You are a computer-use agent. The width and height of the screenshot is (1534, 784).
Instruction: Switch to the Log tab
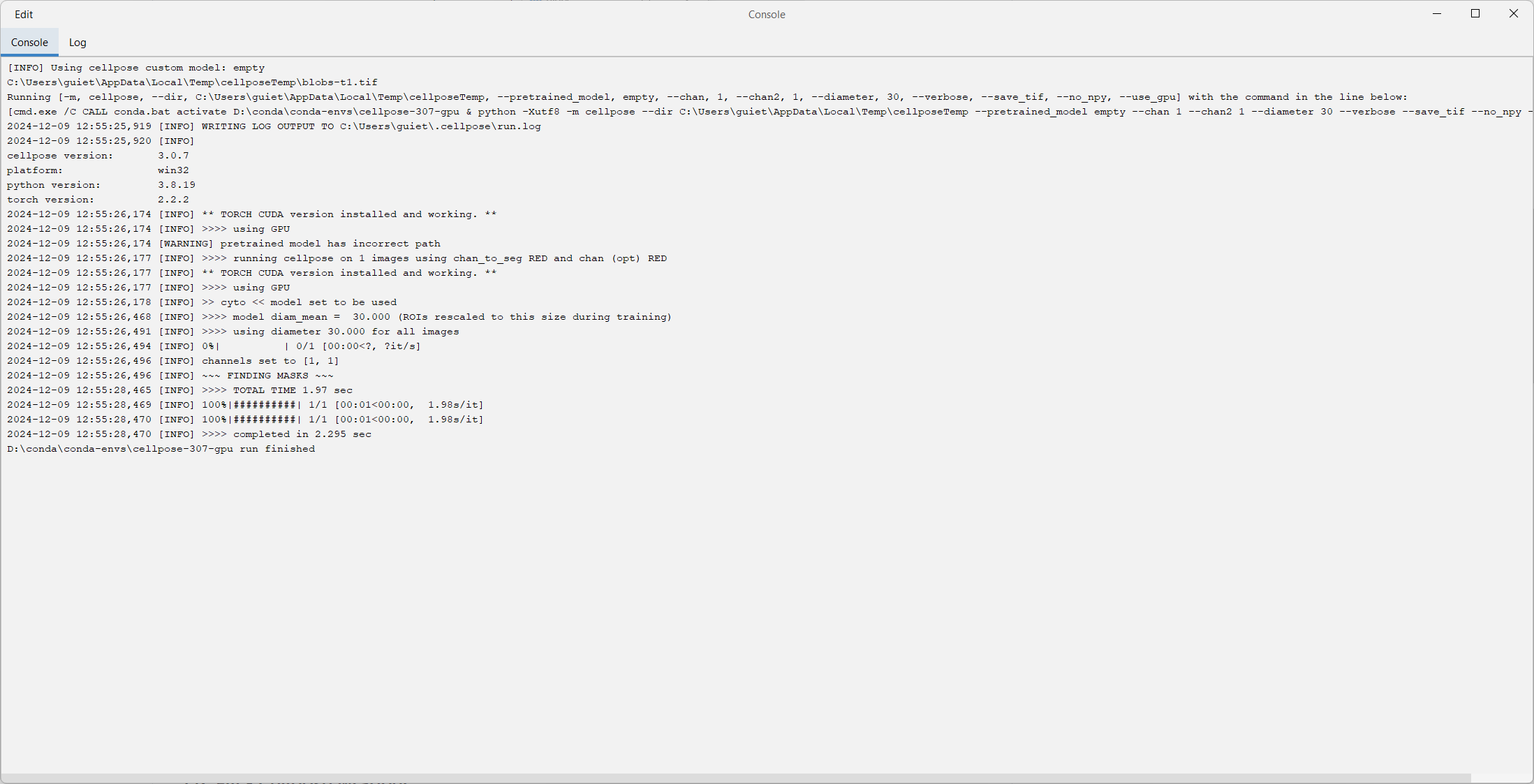click(78, 43)
